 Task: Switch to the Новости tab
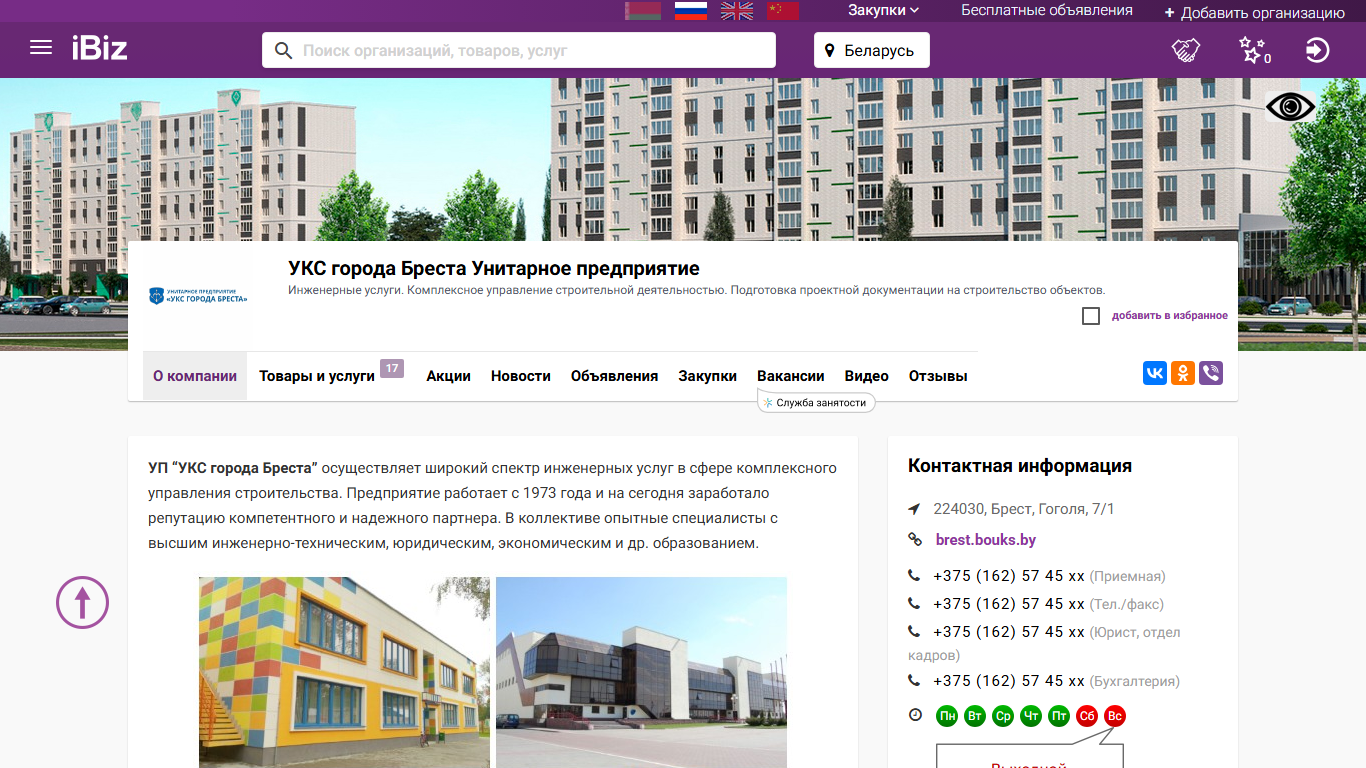[x=521, y=376]
